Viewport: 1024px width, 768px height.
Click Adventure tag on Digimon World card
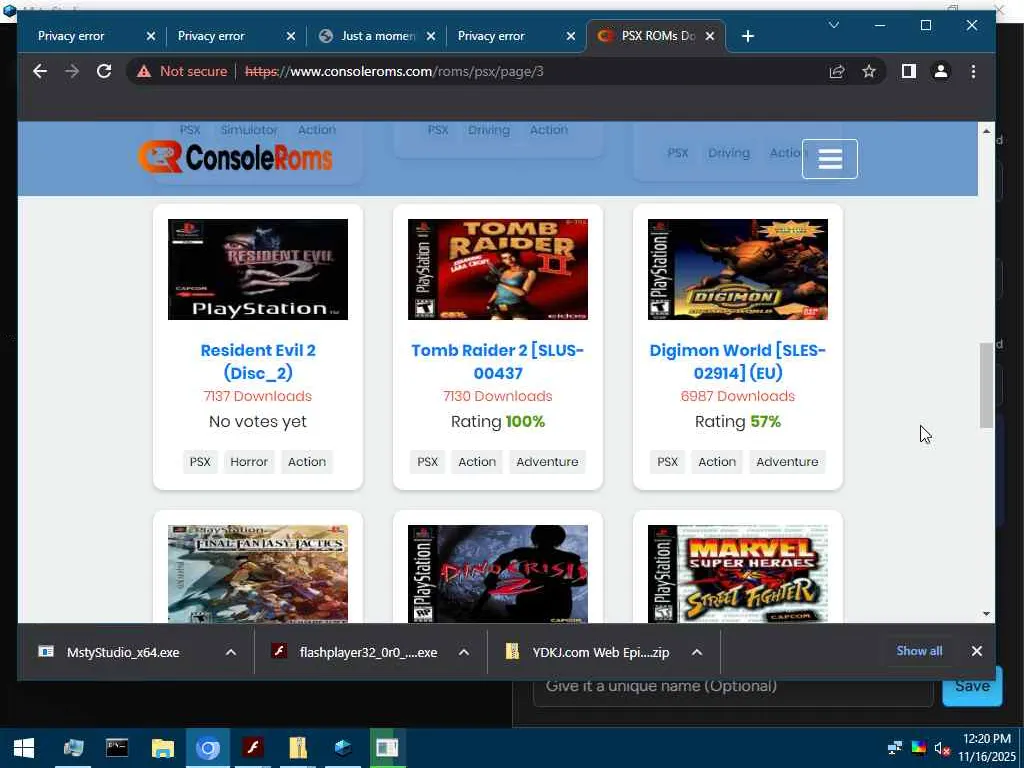pyautogui.click(x=787, y=462)
